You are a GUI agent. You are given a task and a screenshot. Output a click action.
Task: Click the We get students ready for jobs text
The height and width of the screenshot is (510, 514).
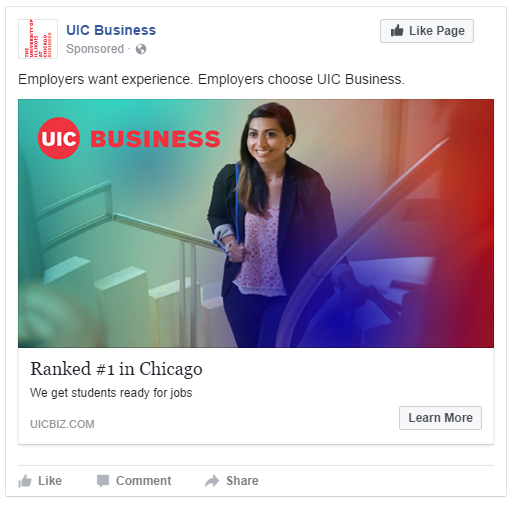point(111,393)
